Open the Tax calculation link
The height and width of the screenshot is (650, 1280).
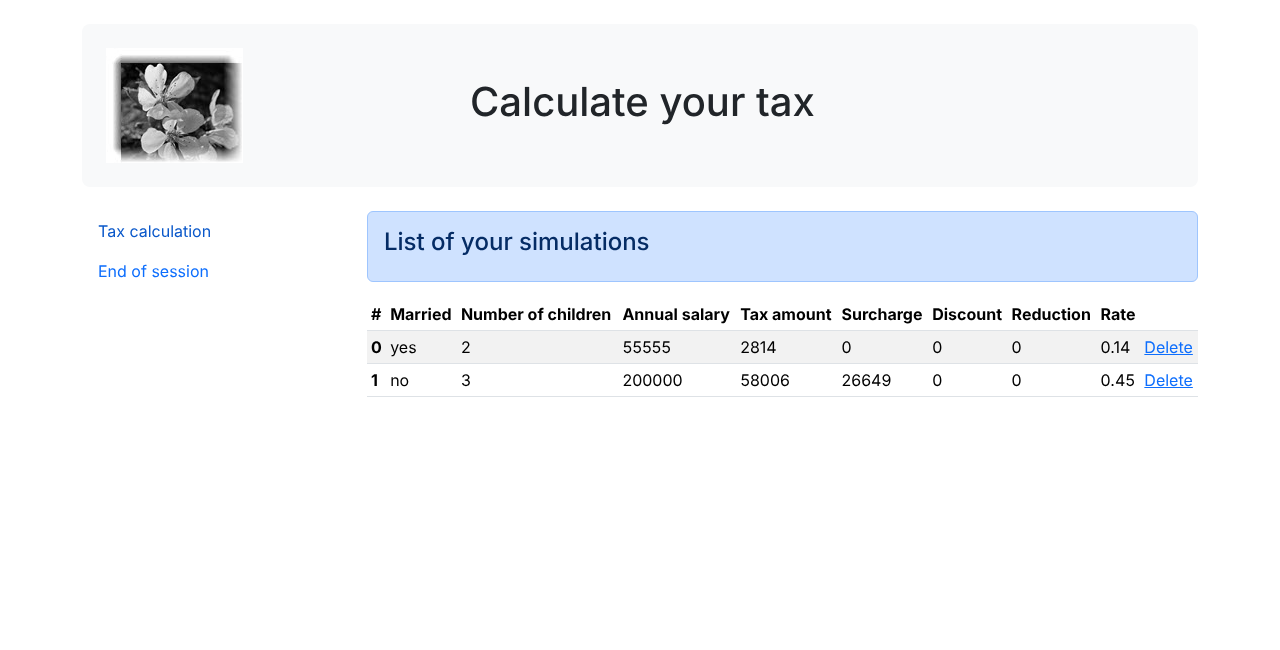(154, 231)
